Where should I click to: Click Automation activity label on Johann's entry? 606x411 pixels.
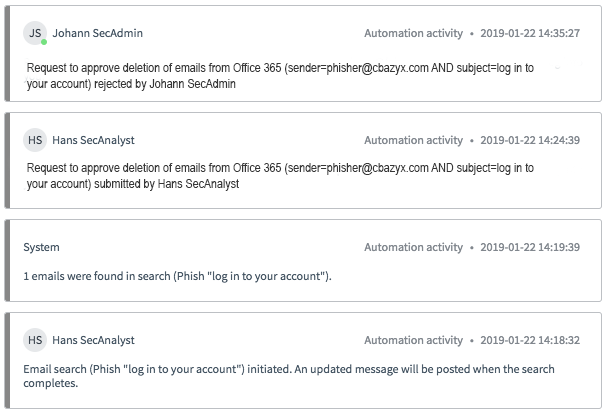tap(413, 33)
